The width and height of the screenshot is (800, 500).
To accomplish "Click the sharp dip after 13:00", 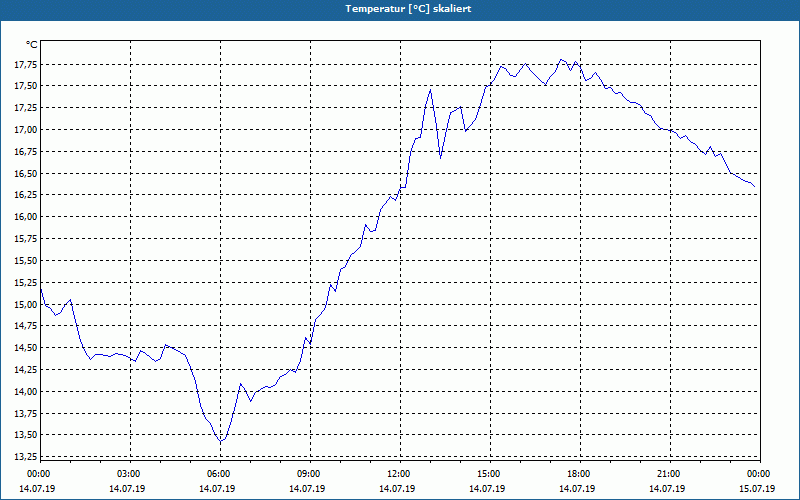I will (440, 158).
